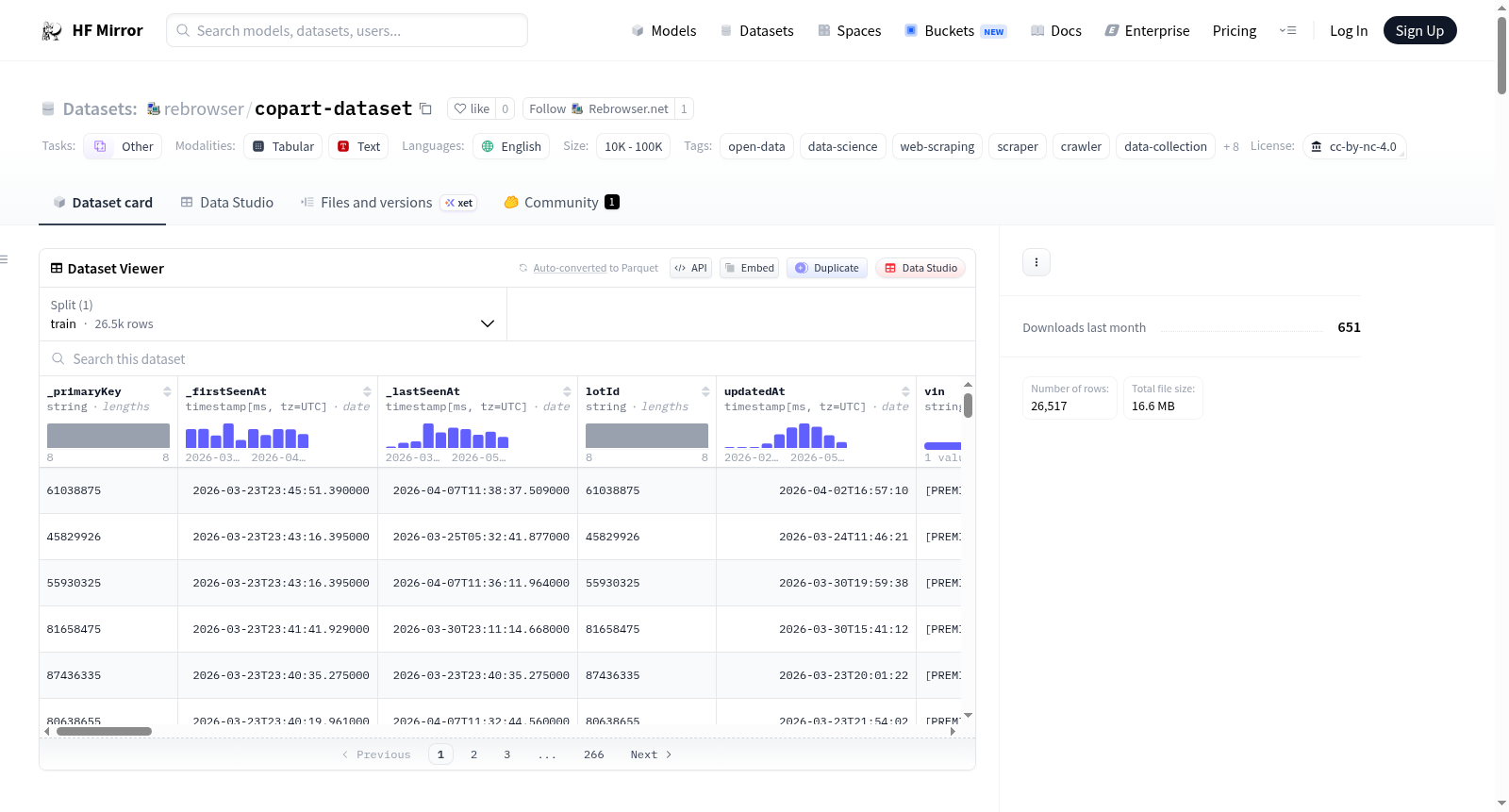The width and height of the screenshot is (1509, 812).
Task: Select the open-data tag
Action: (756, 146)
